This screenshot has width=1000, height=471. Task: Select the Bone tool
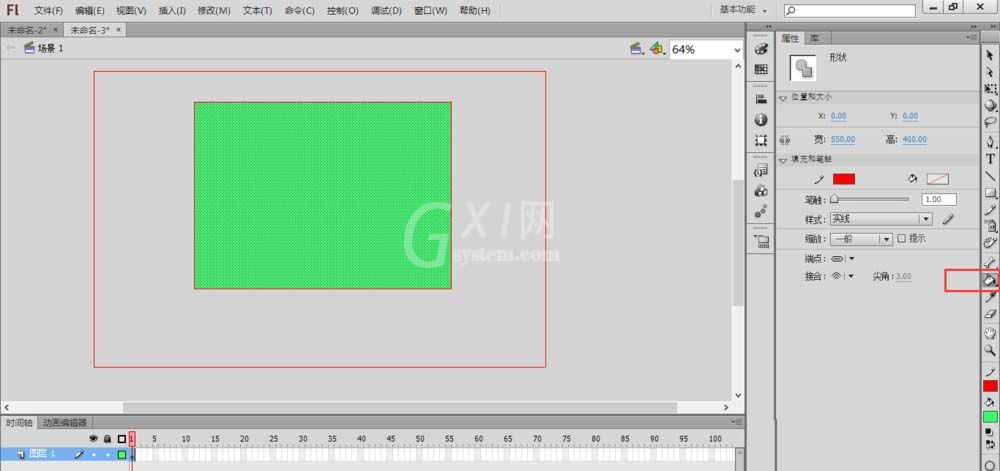(x=990, y=262)
